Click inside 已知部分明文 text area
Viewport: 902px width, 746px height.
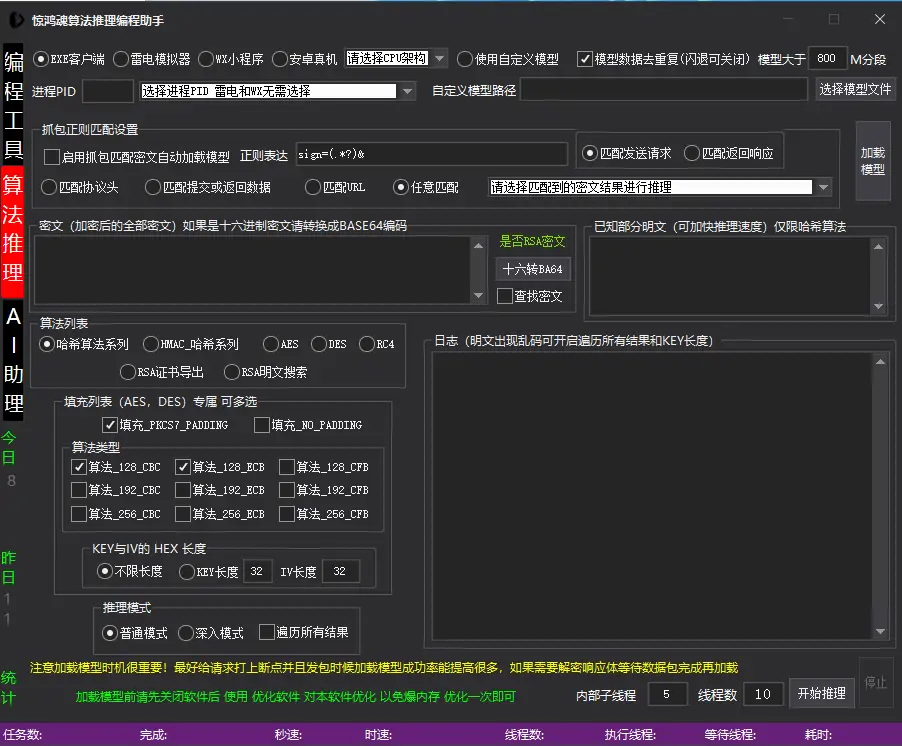coord(731,277)
